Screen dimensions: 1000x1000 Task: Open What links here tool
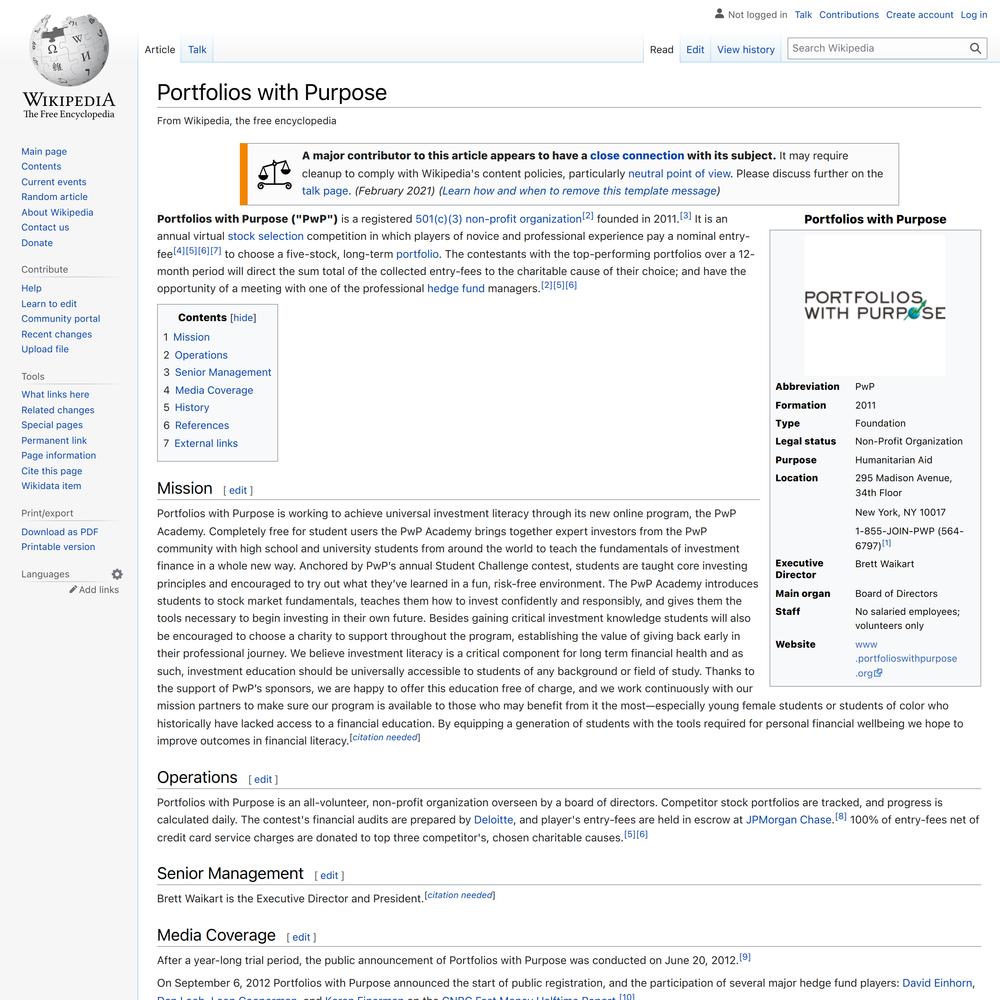click(x=55, y=395)
